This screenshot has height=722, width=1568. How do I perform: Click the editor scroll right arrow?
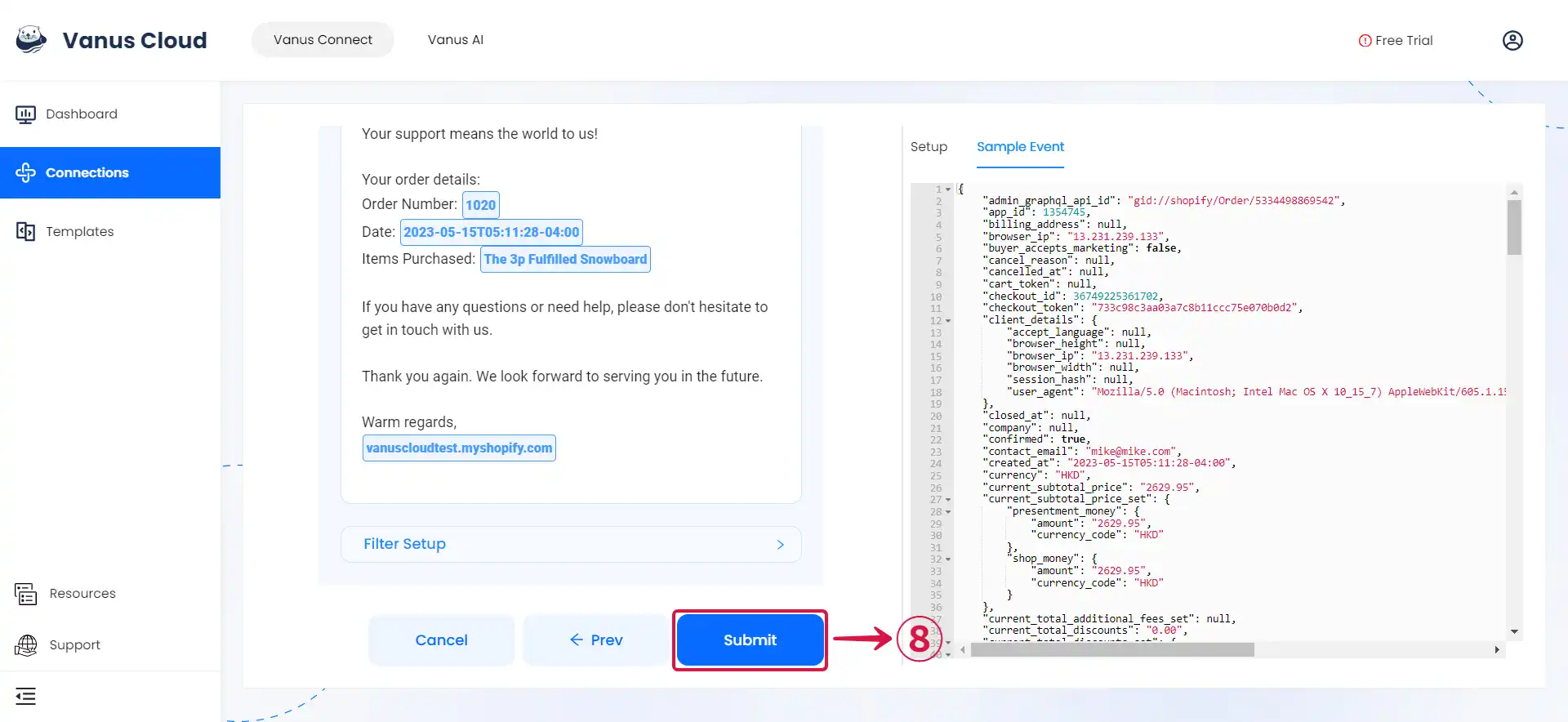tap(1497, 650)
